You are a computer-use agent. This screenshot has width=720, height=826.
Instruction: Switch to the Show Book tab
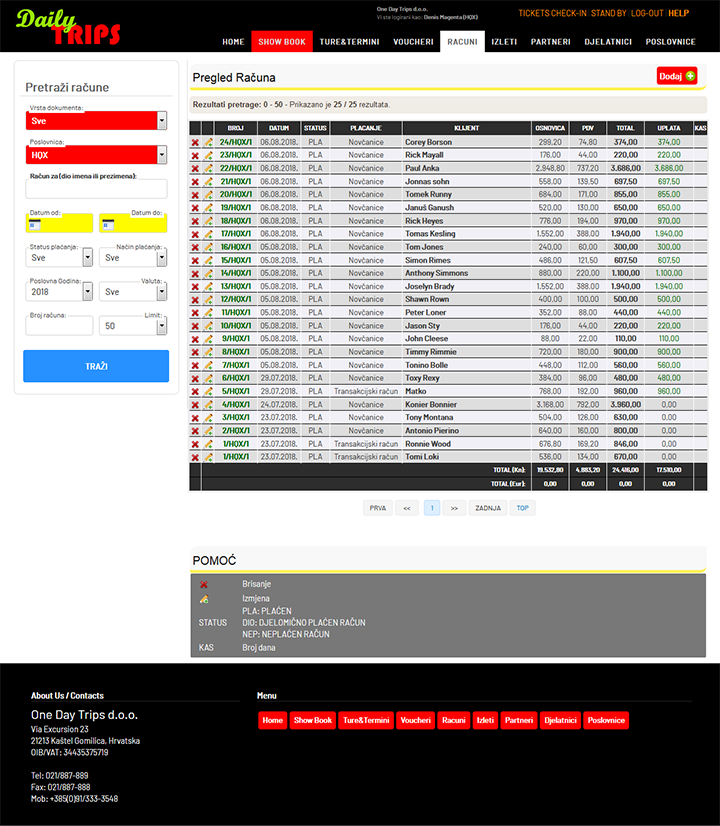pos(282,42)
